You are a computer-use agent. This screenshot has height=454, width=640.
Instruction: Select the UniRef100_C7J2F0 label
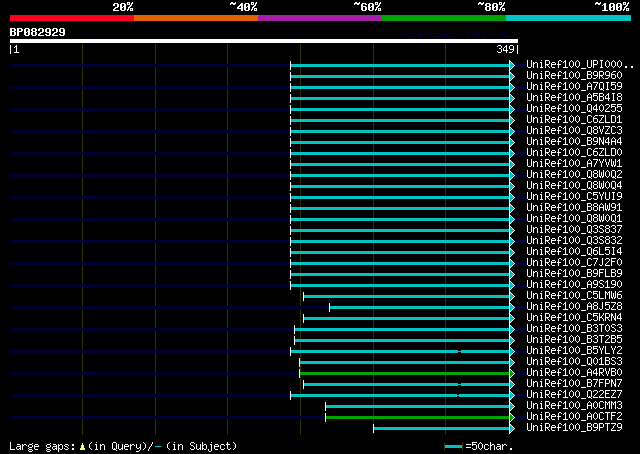[x=574, y=263]
